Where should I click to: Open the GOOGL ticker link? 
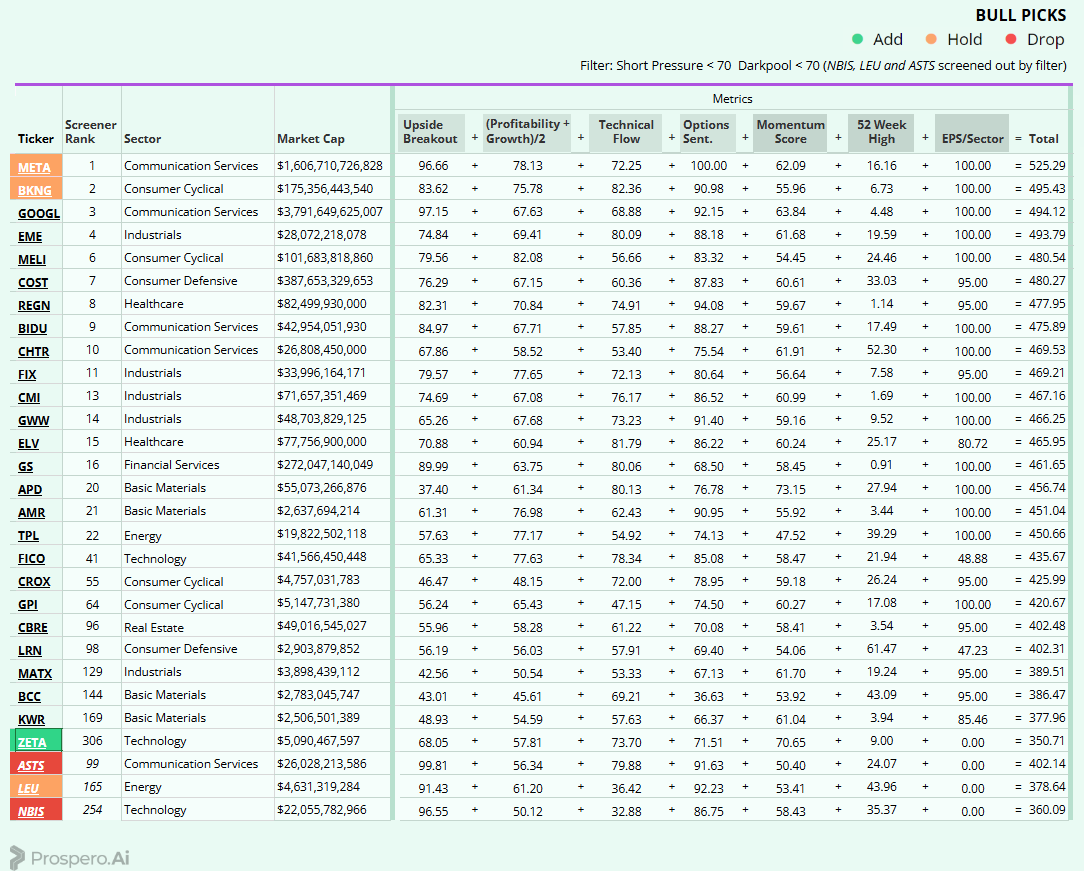39,214
